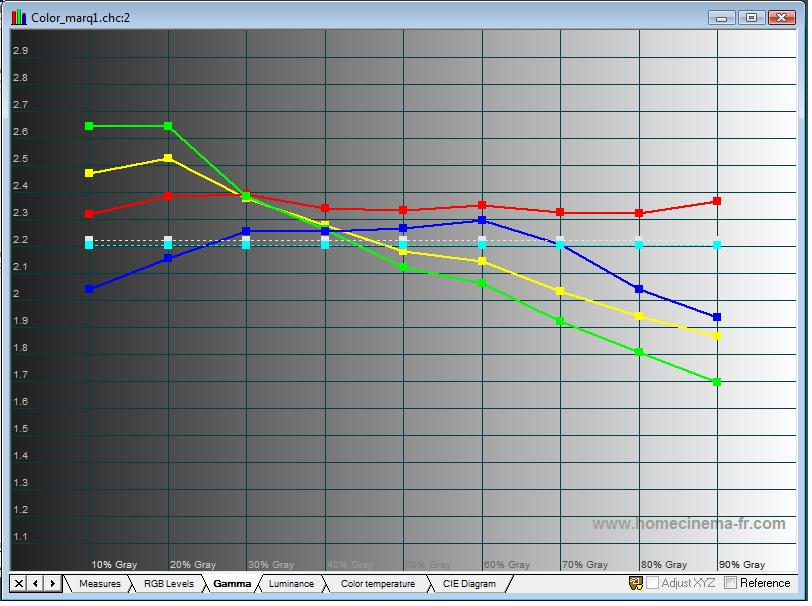
Task: Close the current view with the X button
Action: point(19,584)
